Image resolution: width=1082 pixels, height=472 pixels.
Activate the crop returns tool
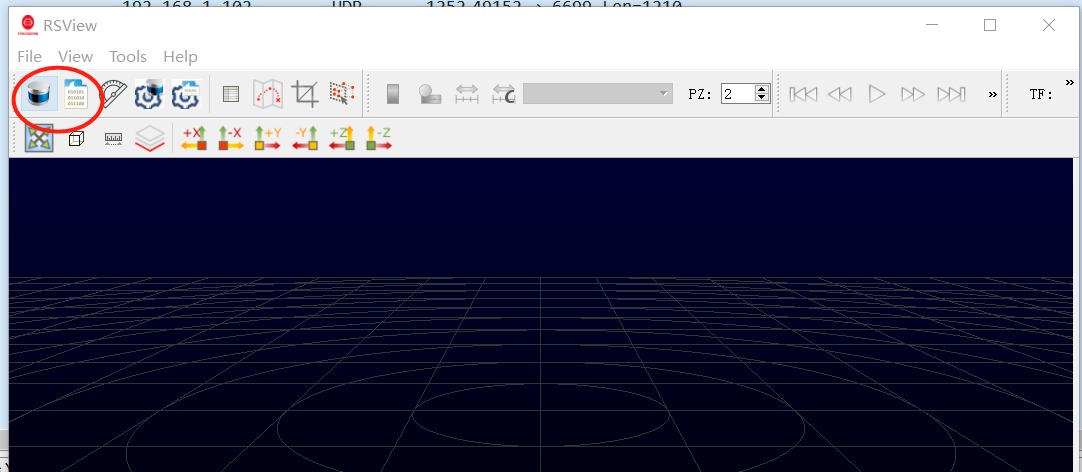coord(304,94)
